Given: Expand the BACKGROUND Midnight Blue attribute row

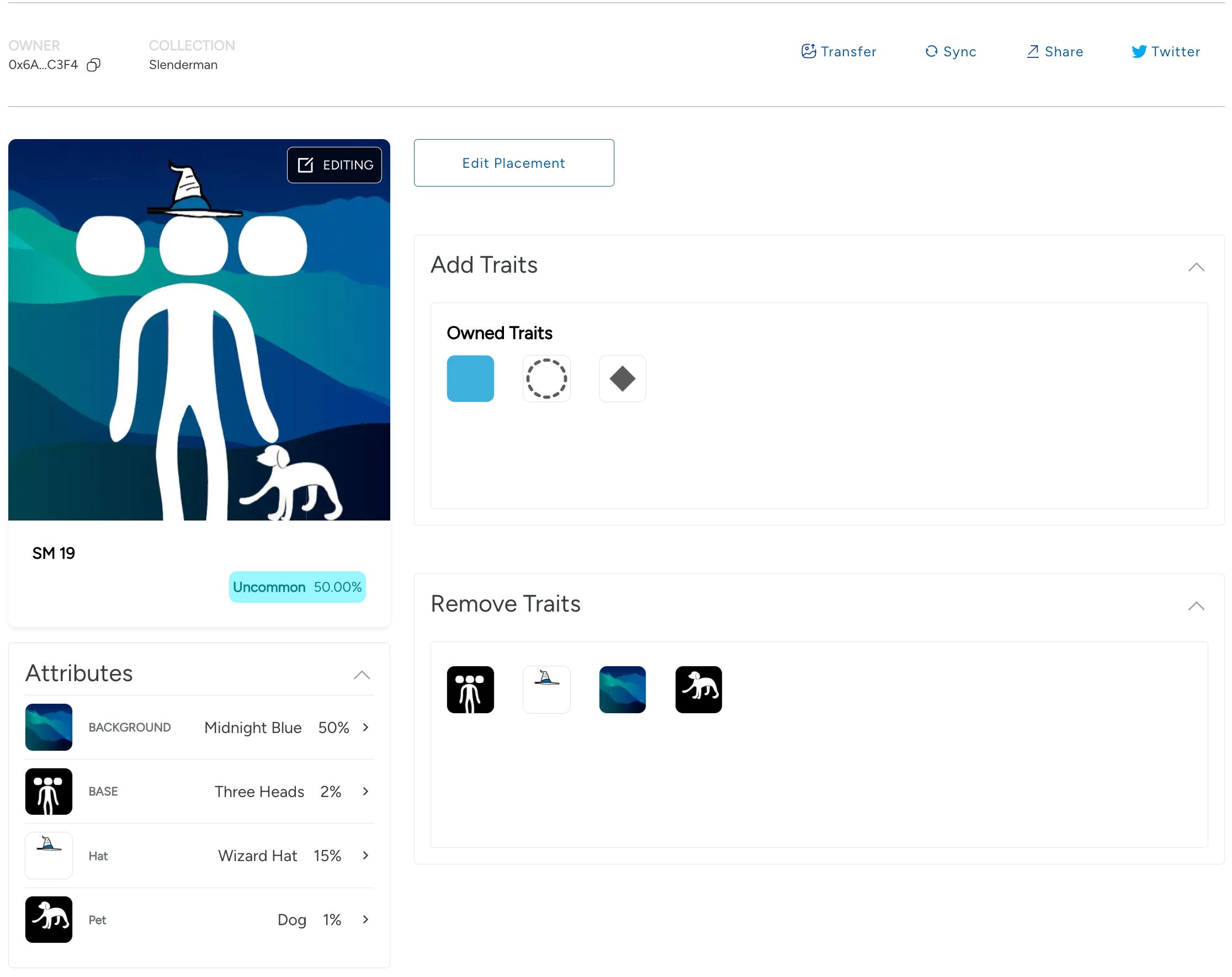Looking at the screenshot, I should coord(366,728).
